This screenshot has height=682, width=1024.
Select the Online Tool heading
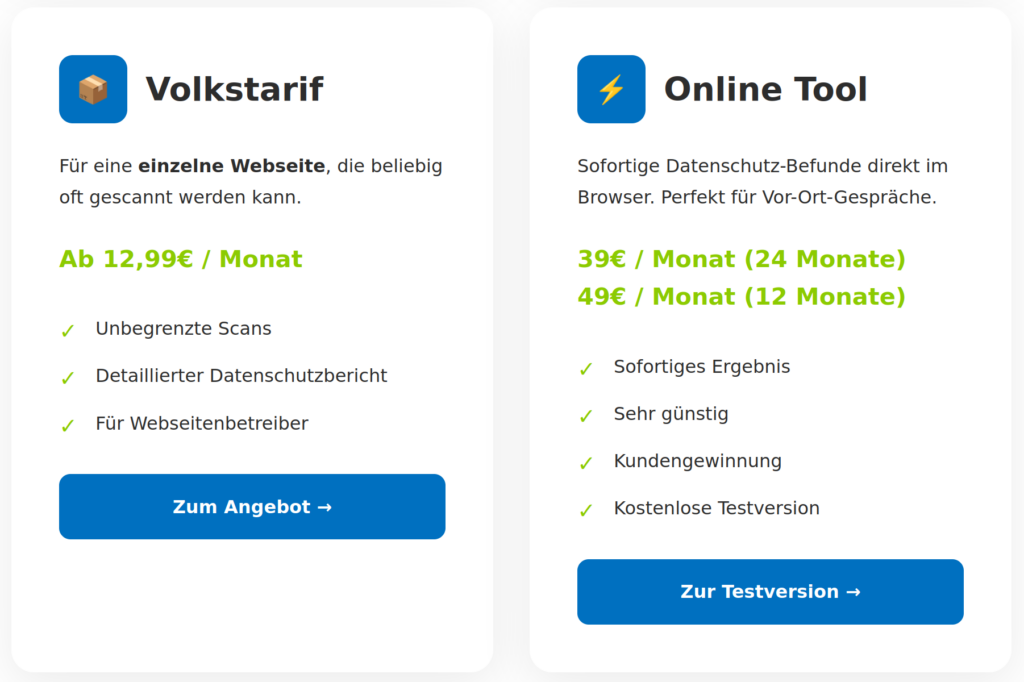765,89
